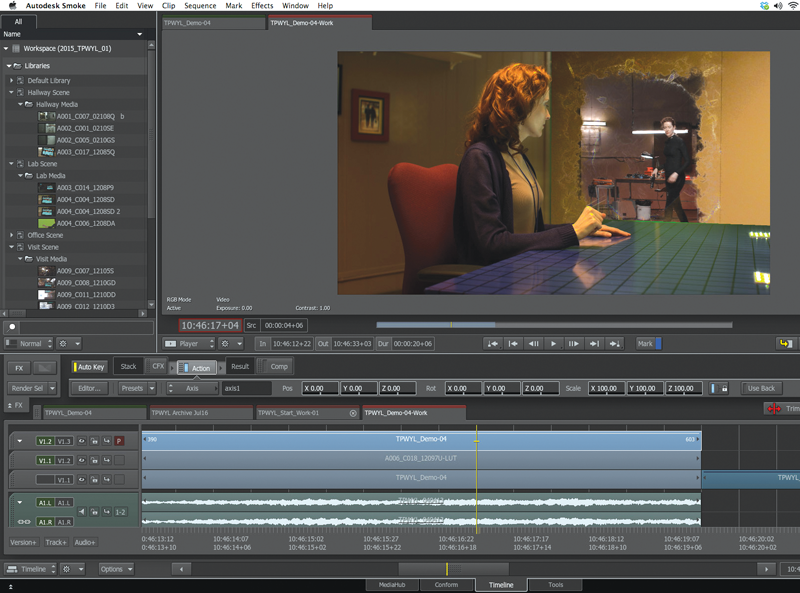Toggle the A1.L audio patch selector
Viewport: 800px width, 593px height.
45,503
